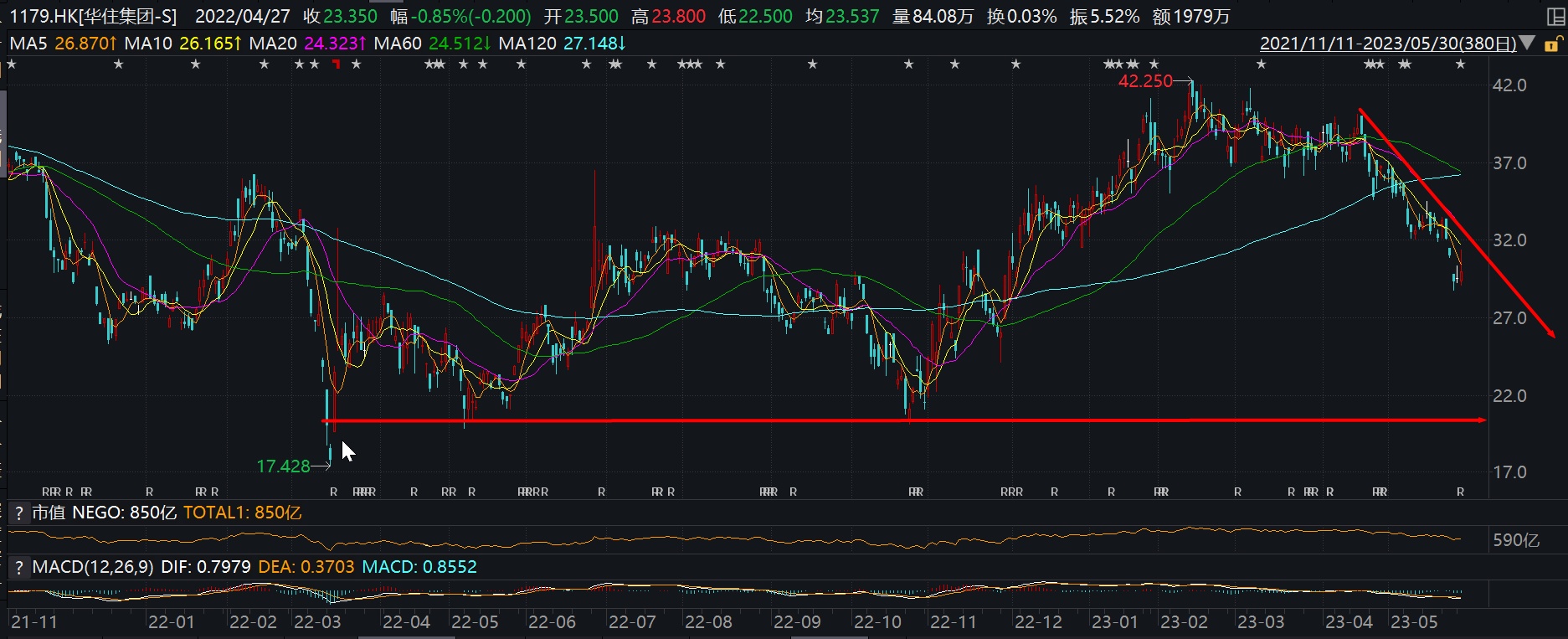Screen dimensions: 1568x639
Task: Click the star event marker at far right
Action: click(1460, 64)
